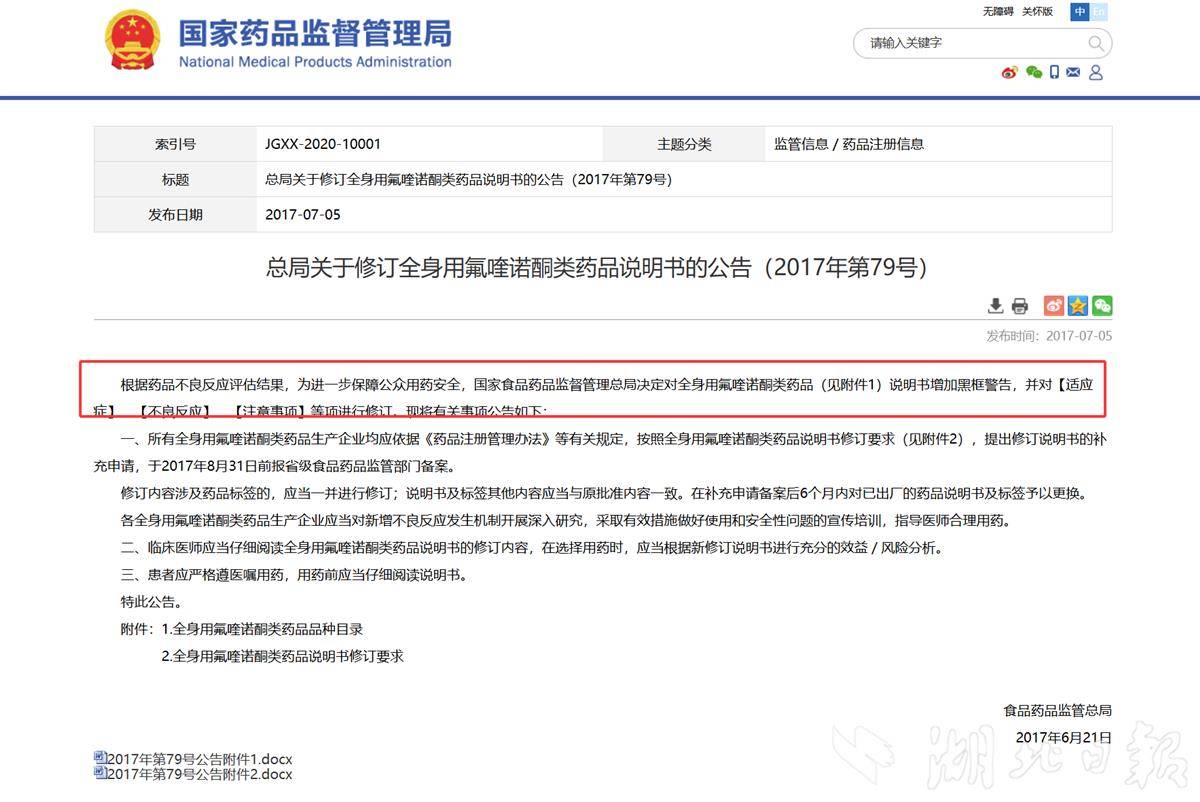Open the WeChat icon under the search box
1200x802 pixels.
1034,72
